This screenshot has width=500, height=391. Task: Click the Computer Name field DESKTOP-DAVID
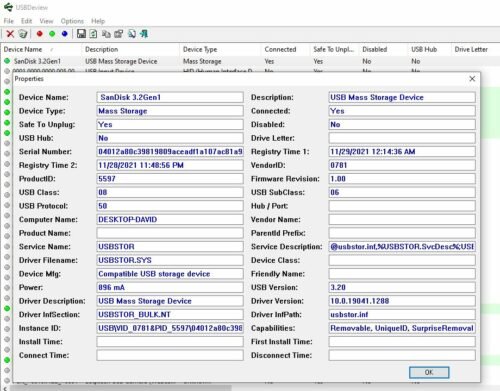(x=170, y=220)
